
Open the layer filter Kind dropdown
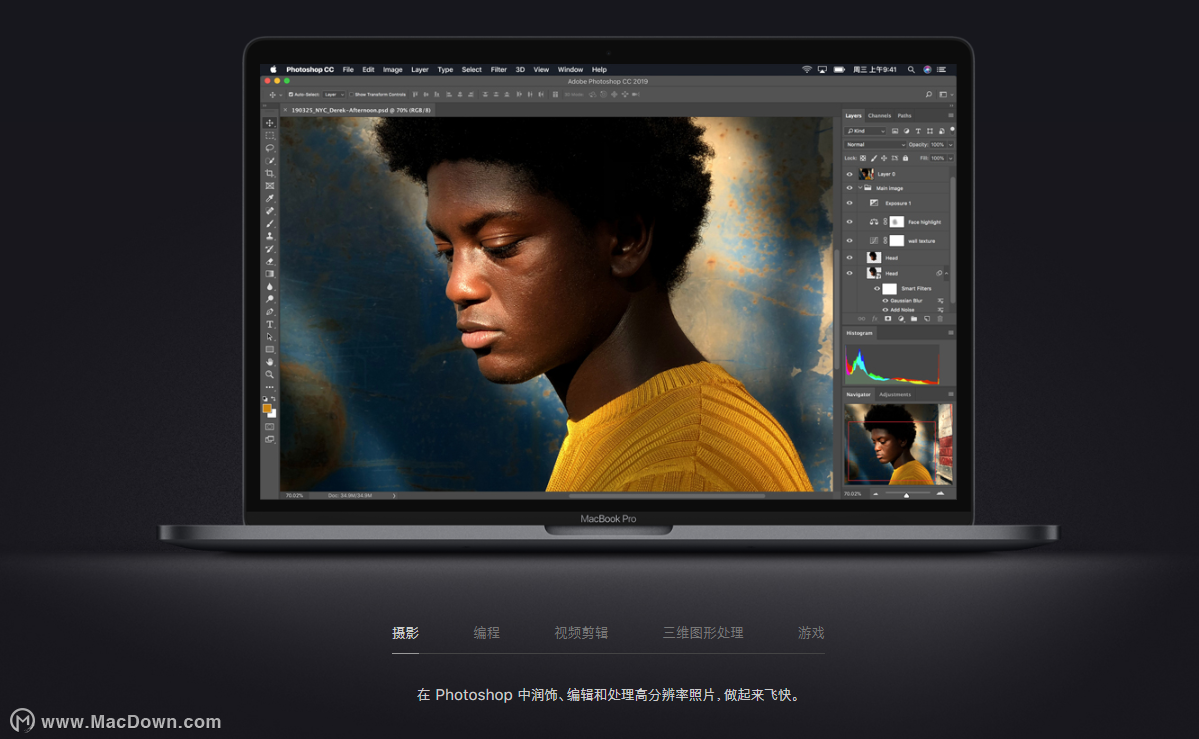(866, 131)
